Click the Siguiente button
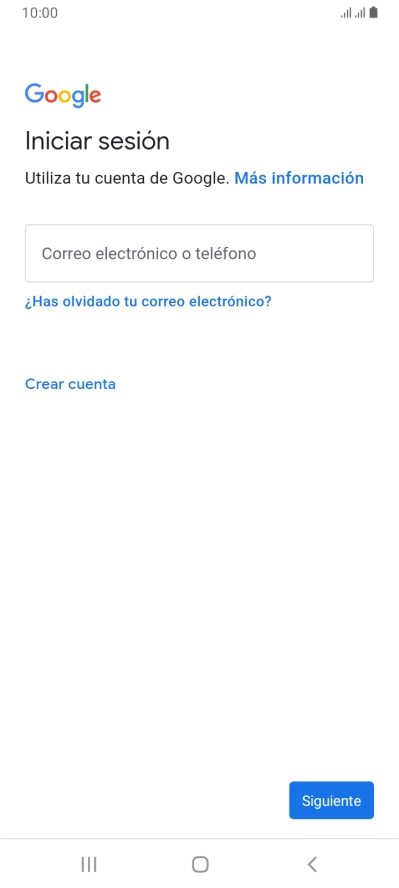 tap(331, 800)
